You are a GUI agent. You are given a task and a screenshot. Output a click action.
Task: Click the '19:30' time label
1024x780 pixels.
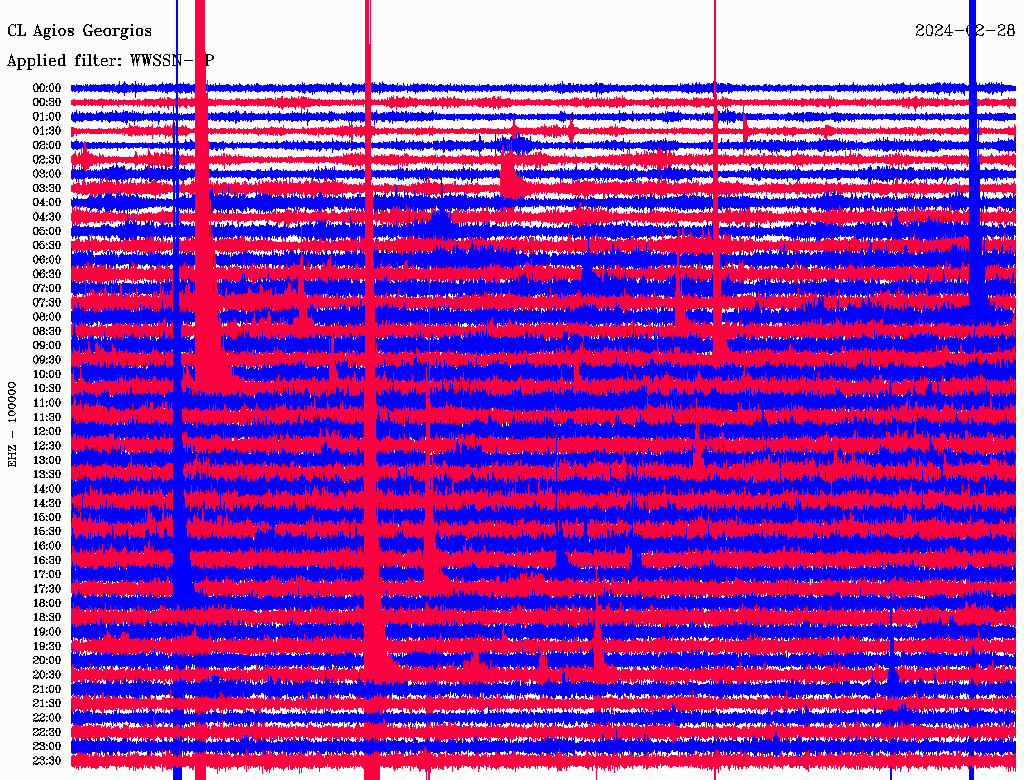click(x=47, y=646)
